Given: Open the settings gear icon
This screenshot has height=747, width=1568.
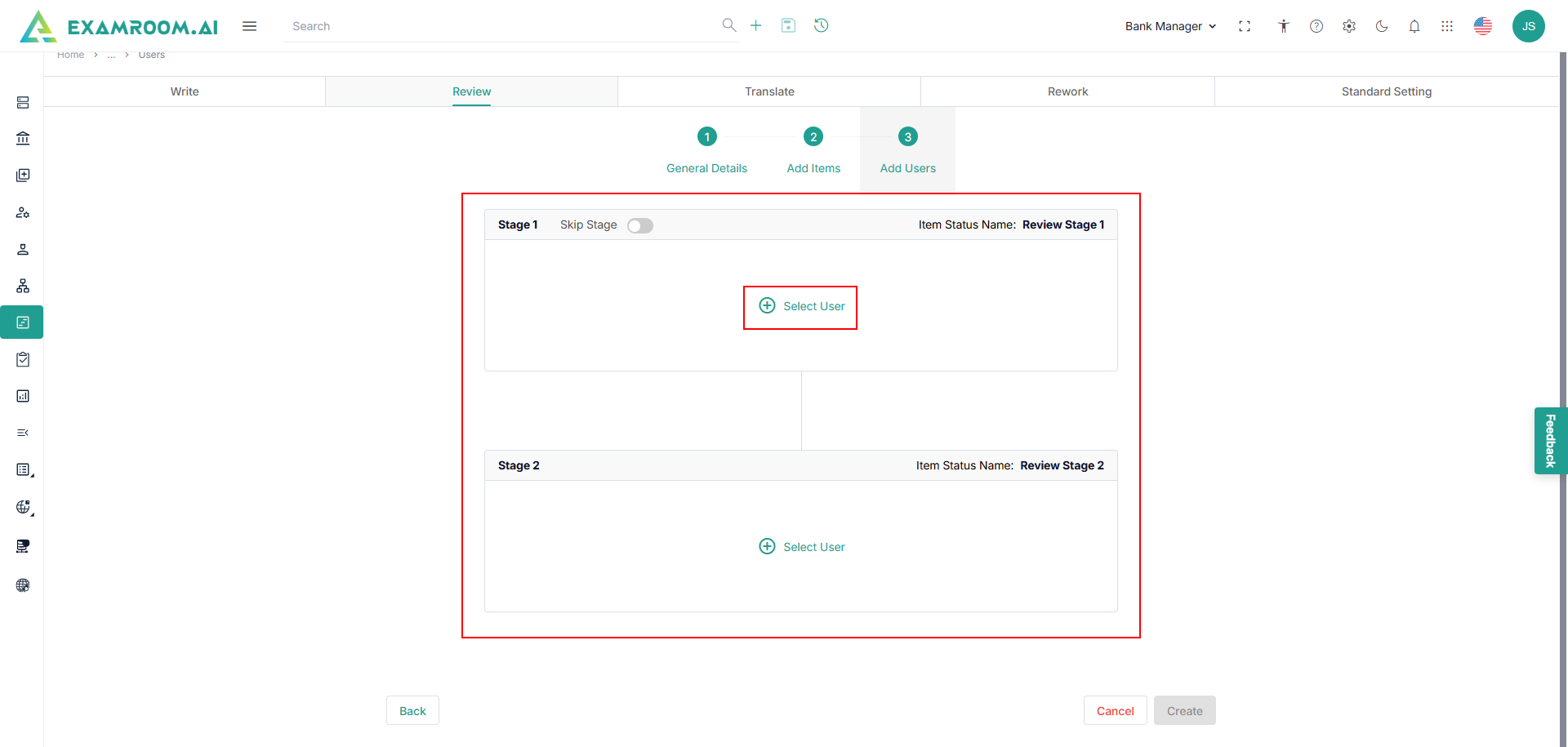Looking at the screenshot, I should click(x=1349, y=26).
